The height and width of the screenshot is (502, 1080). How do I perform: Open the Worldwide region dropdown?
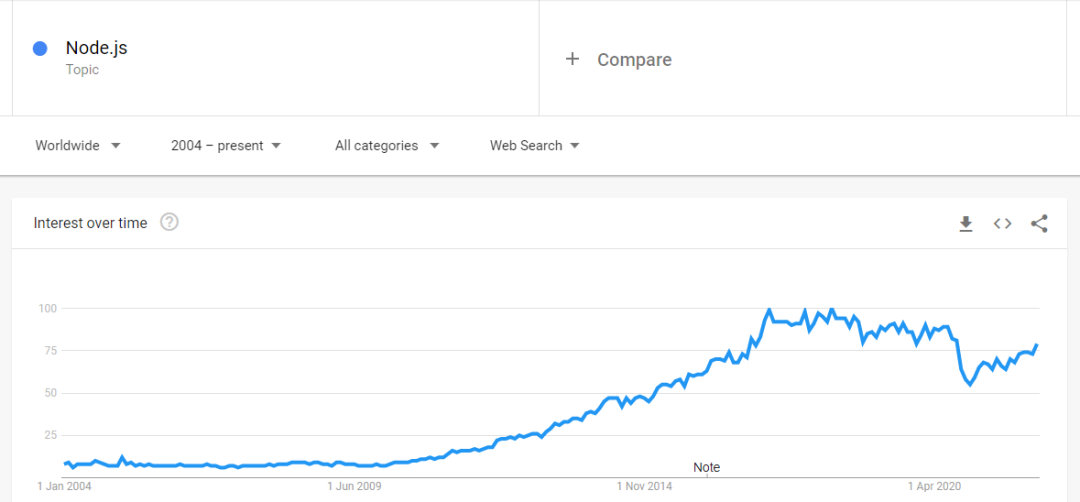[x=78, y=146]
